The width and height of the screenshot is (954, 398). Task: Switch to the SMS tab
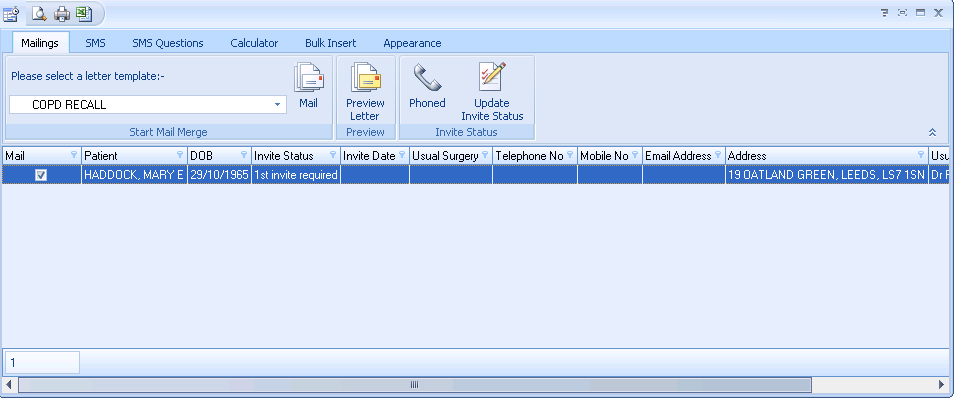pos(95,43)
